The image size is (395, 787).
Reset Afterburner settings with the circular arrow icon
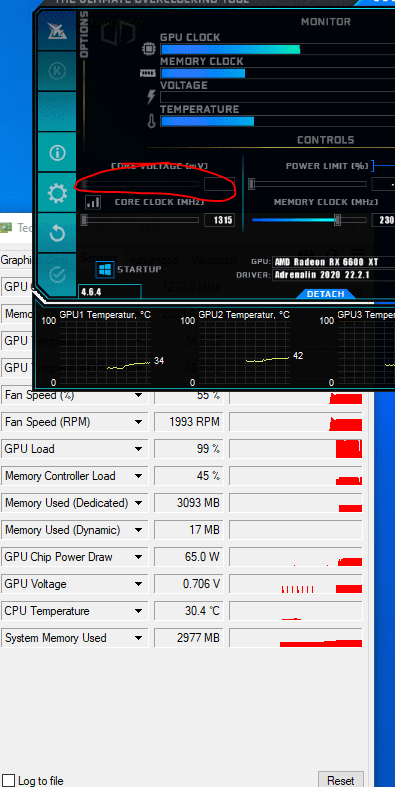pos(57,233)
